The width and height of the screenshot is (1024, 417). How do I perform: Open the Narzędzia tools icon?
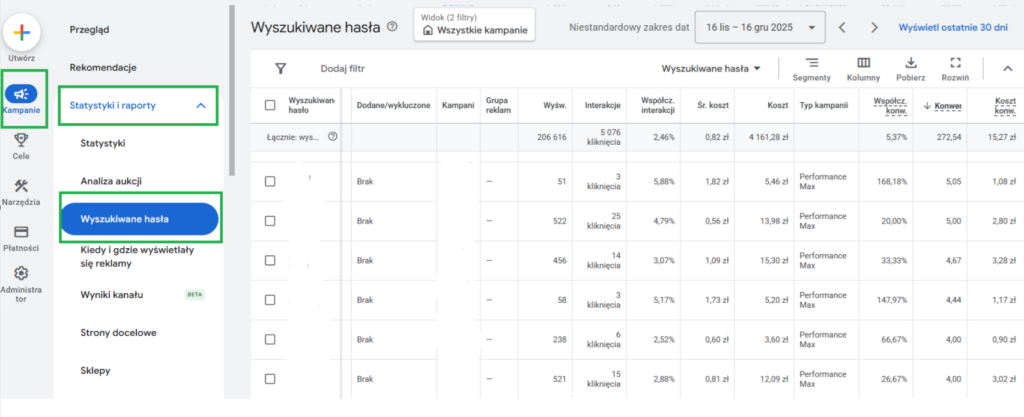coord(21,187)
